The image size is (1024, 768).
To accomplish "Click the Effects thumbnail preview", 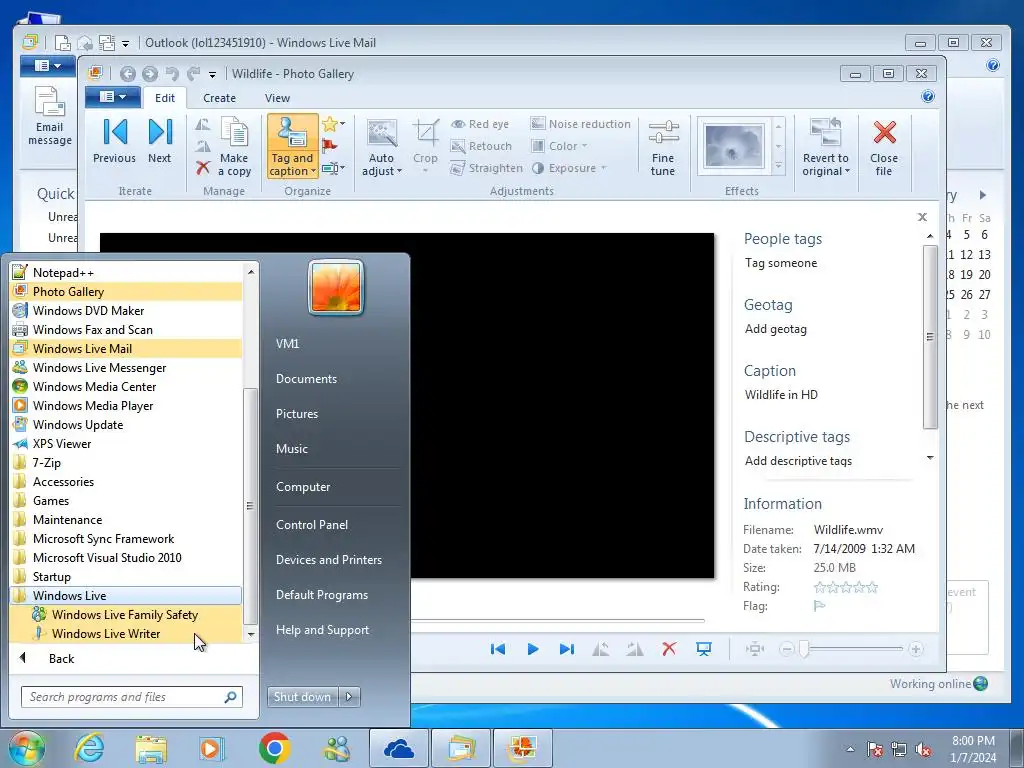I will pyautogui.click(x=733, y=146).
